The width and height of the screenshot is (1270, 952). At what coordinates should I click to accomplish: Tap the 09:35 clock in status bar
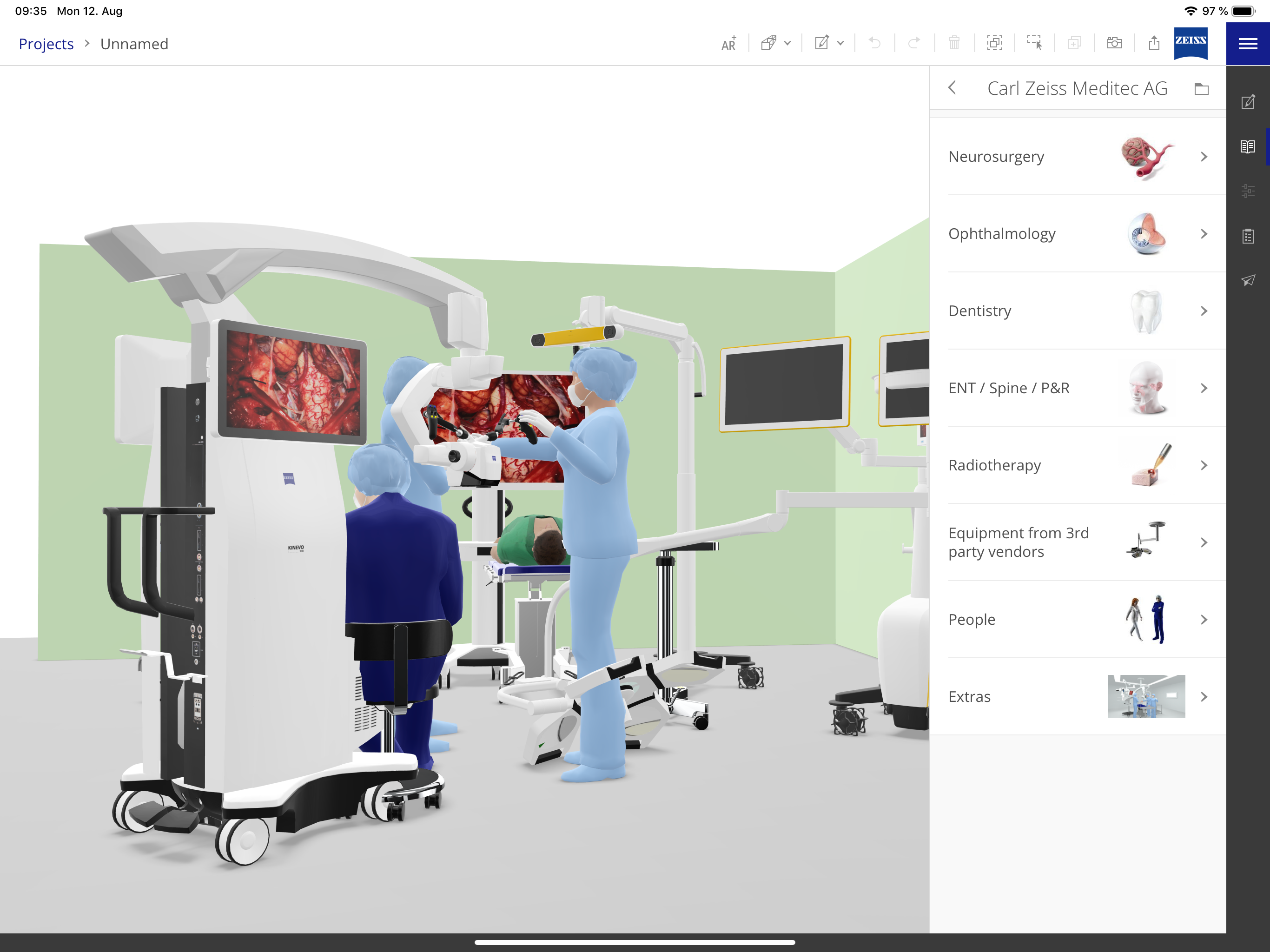pos(31,11)
